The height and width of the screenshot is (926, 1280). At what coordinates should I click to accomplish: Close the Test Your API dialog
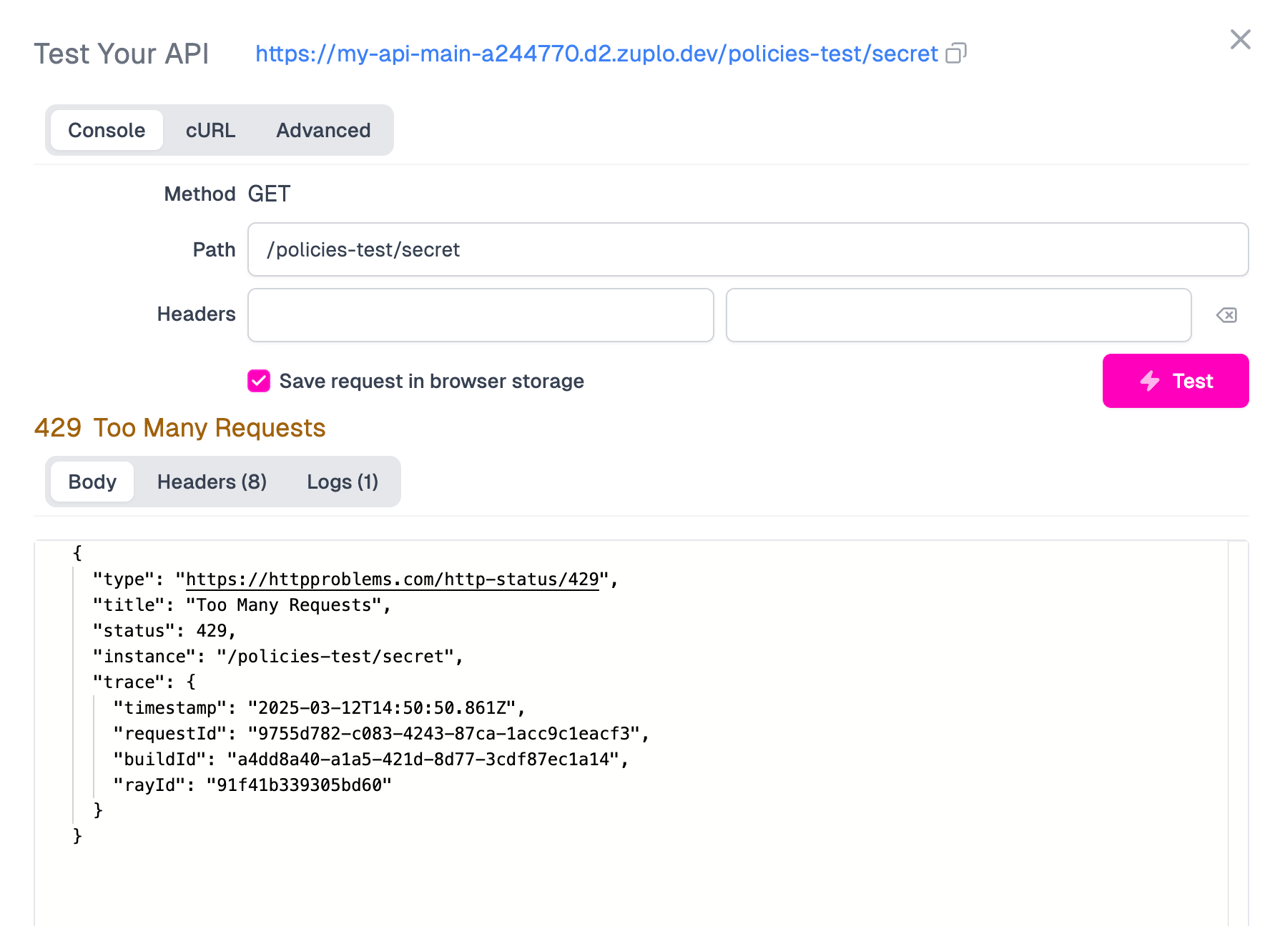(1240, 39)
